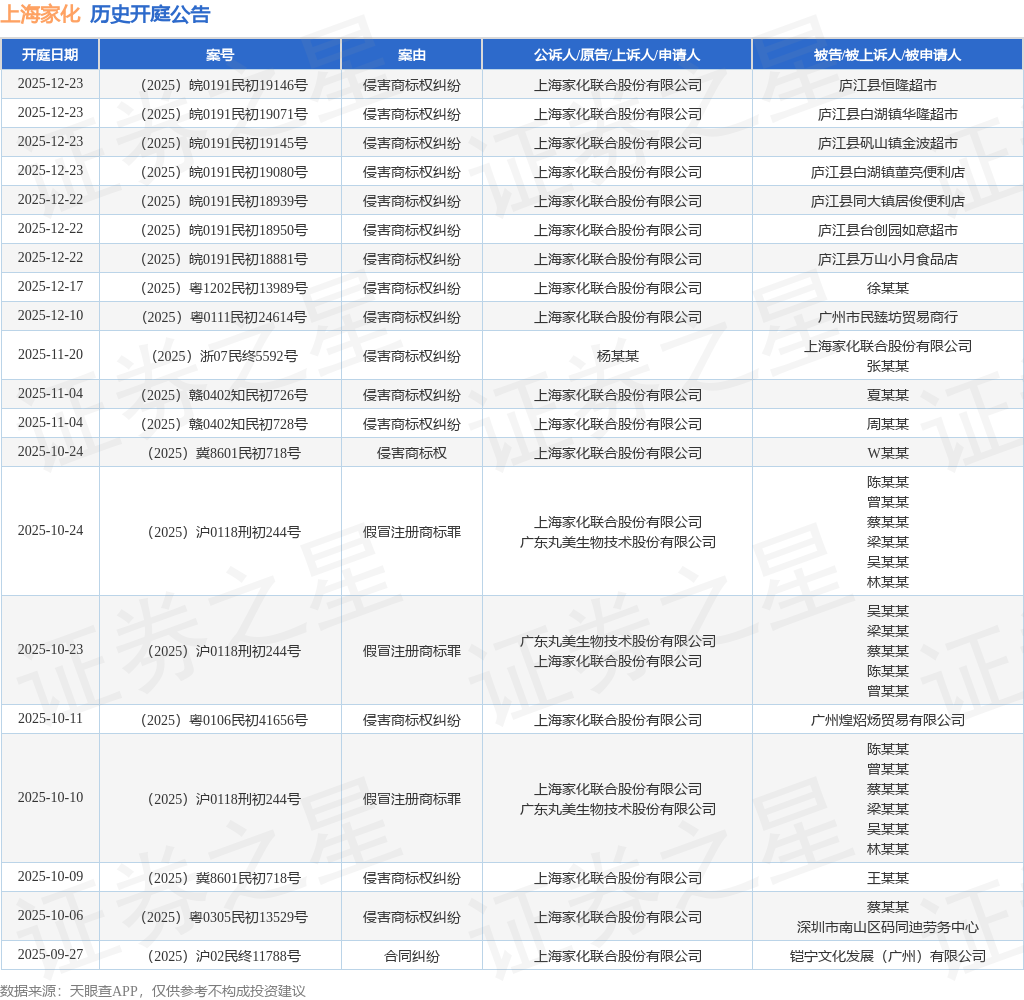This screenshot has width=1024, height=1000.
Task: Click 林某某 in the 2025-10-10 row
Action: tap(888, 849)
